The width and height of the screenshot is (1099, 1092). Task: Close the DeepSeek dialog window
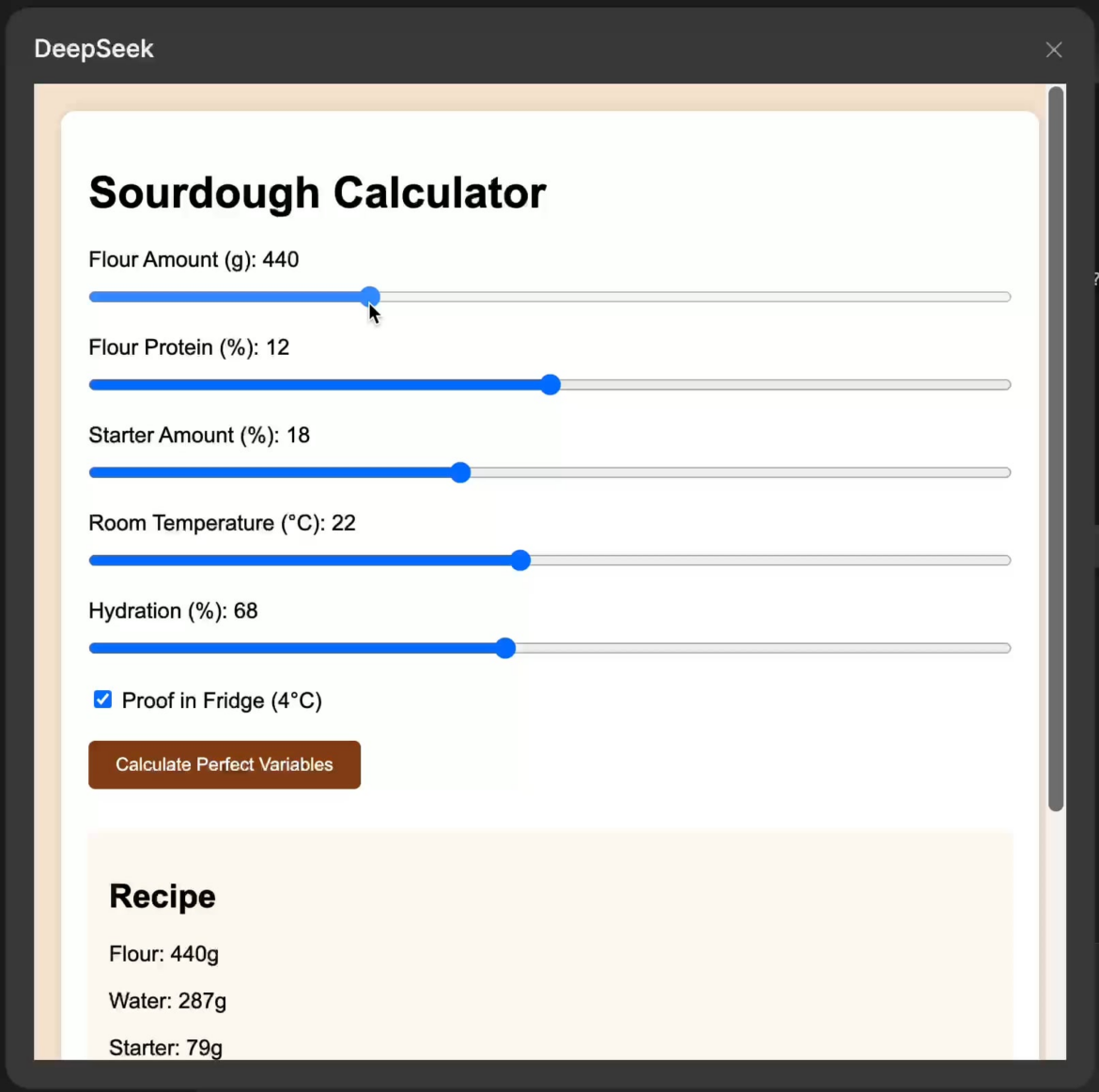click(1054, 49)
